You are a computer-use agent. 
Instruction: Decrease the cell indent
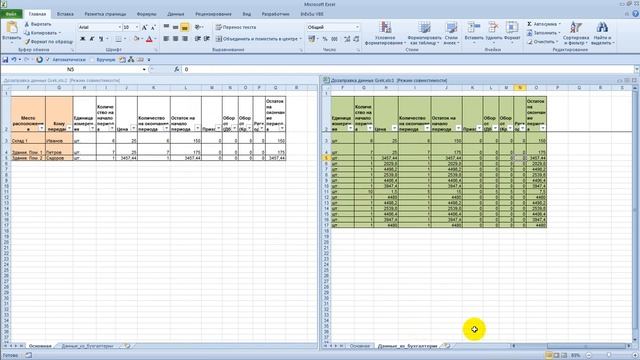point(198,39)
